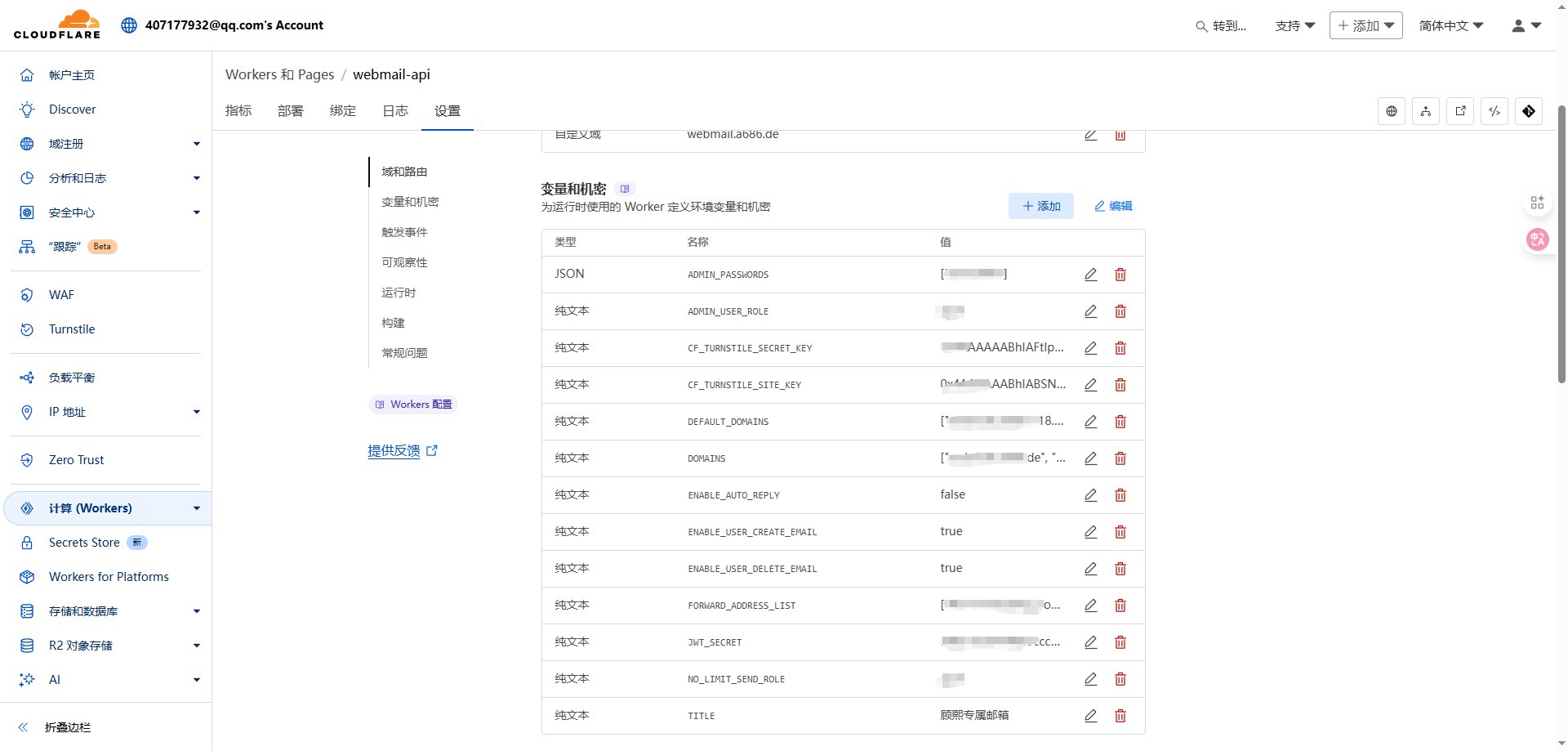Open the 简体中文 language dropdown
The image size is (1568, 751).
[x=1450, y=25]
